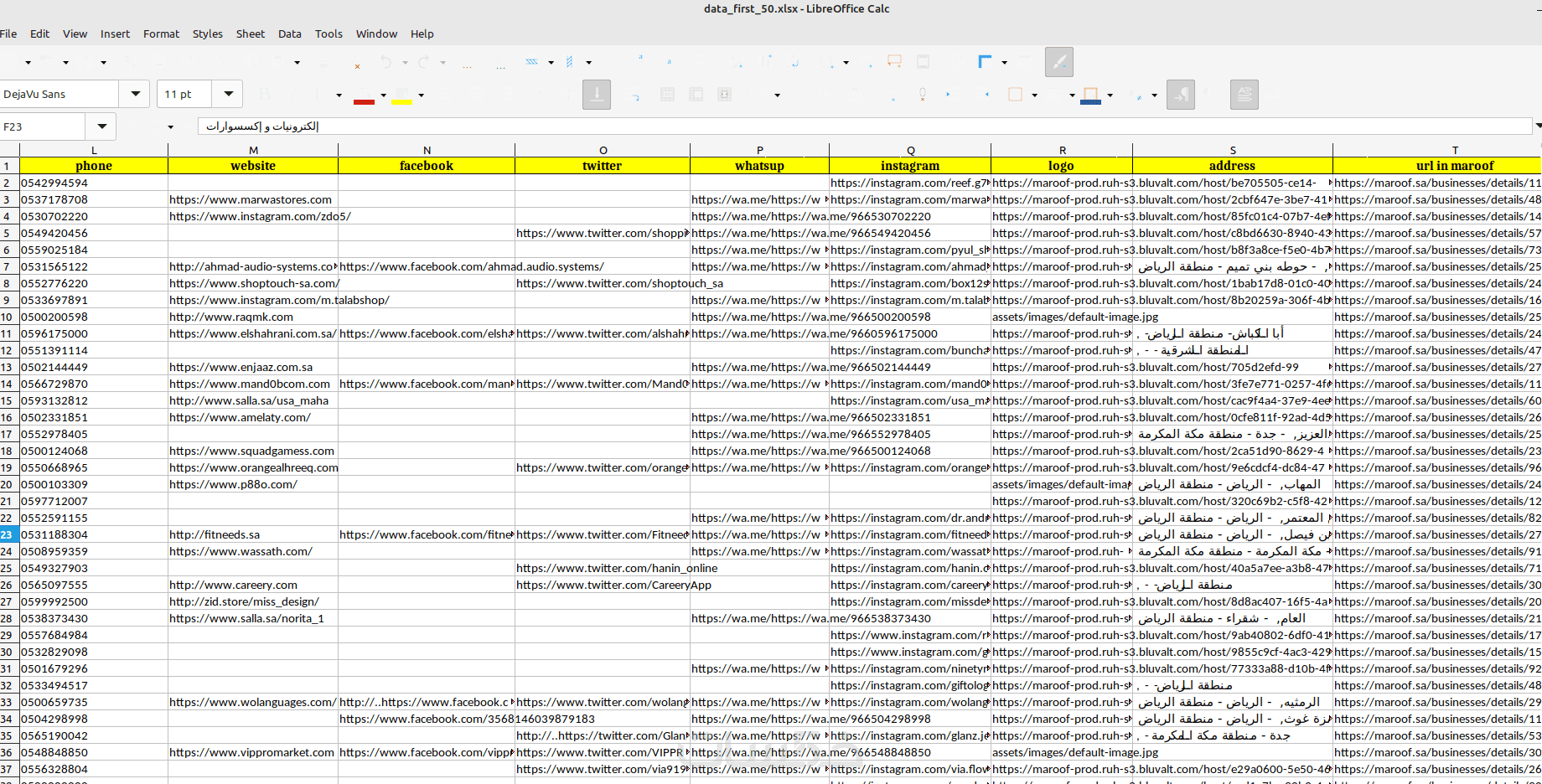Toggle the left-to-right paragraph direction button
The width and height of the screenshot is (1542, 784).
tap(1181, 95)
